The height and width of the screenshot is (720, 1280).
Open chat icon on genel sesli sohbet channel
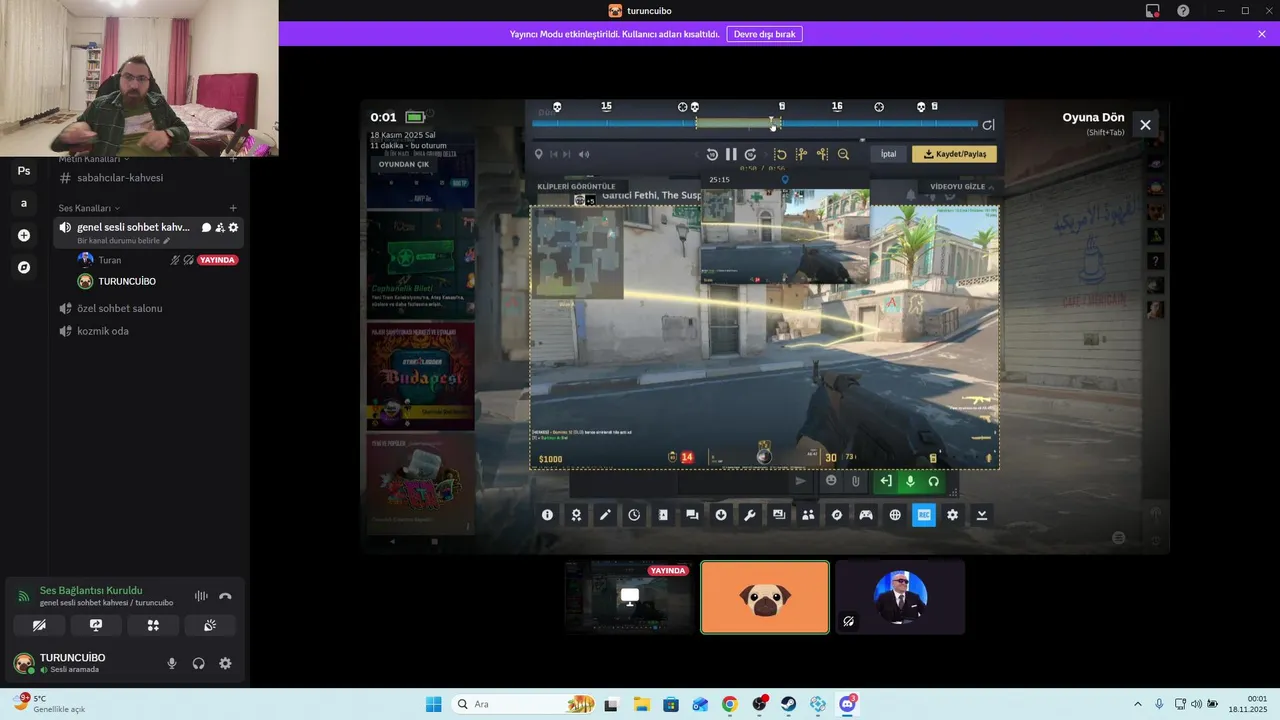tap(206, 228)
